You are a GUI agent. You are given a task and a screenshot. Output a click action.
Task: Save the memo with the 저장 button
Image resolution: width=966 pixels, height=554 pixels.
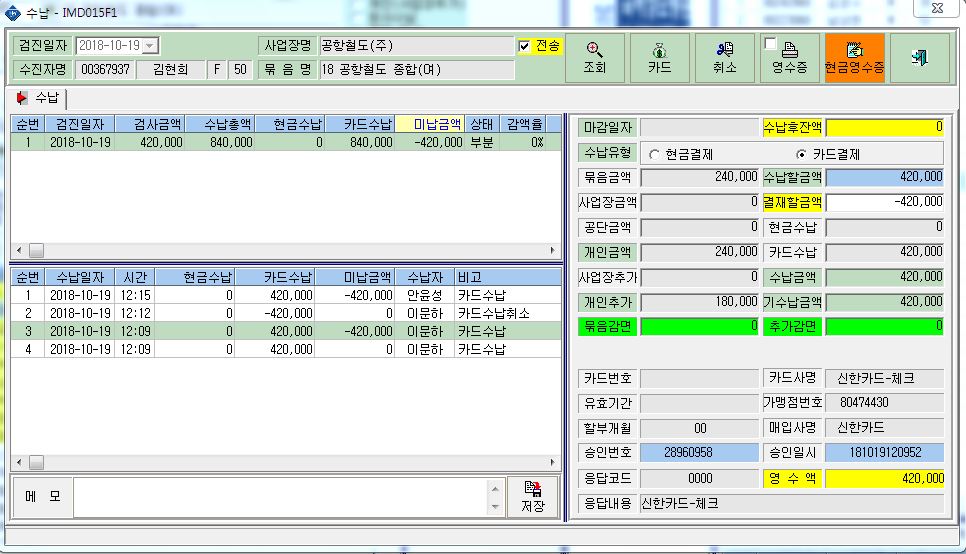pos(533,497)
